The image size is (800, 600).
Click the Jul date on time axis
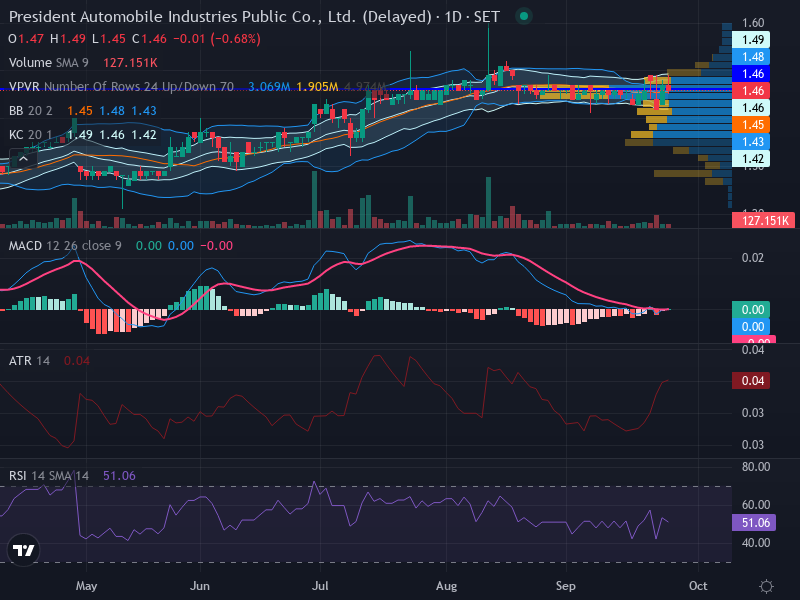tap(320, 586)
